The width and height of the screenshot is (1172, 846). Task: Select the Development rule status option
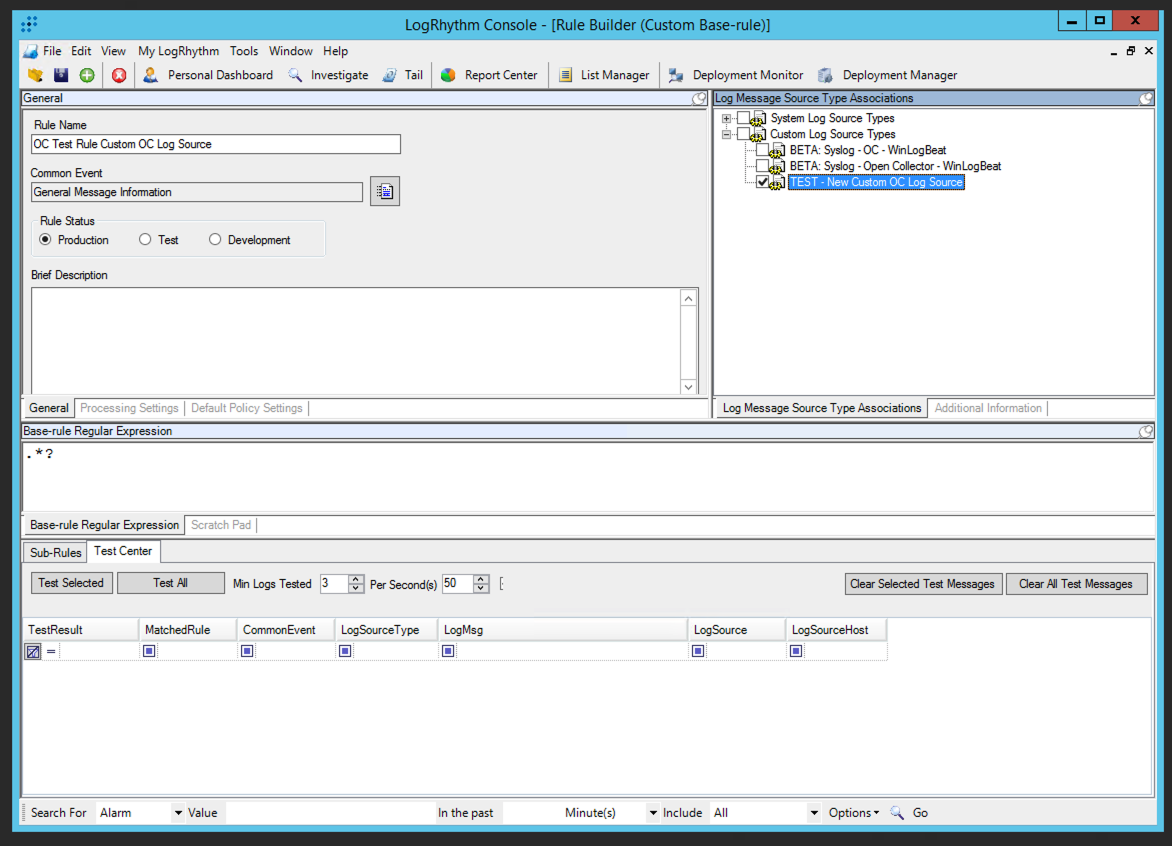click(215, 240)
